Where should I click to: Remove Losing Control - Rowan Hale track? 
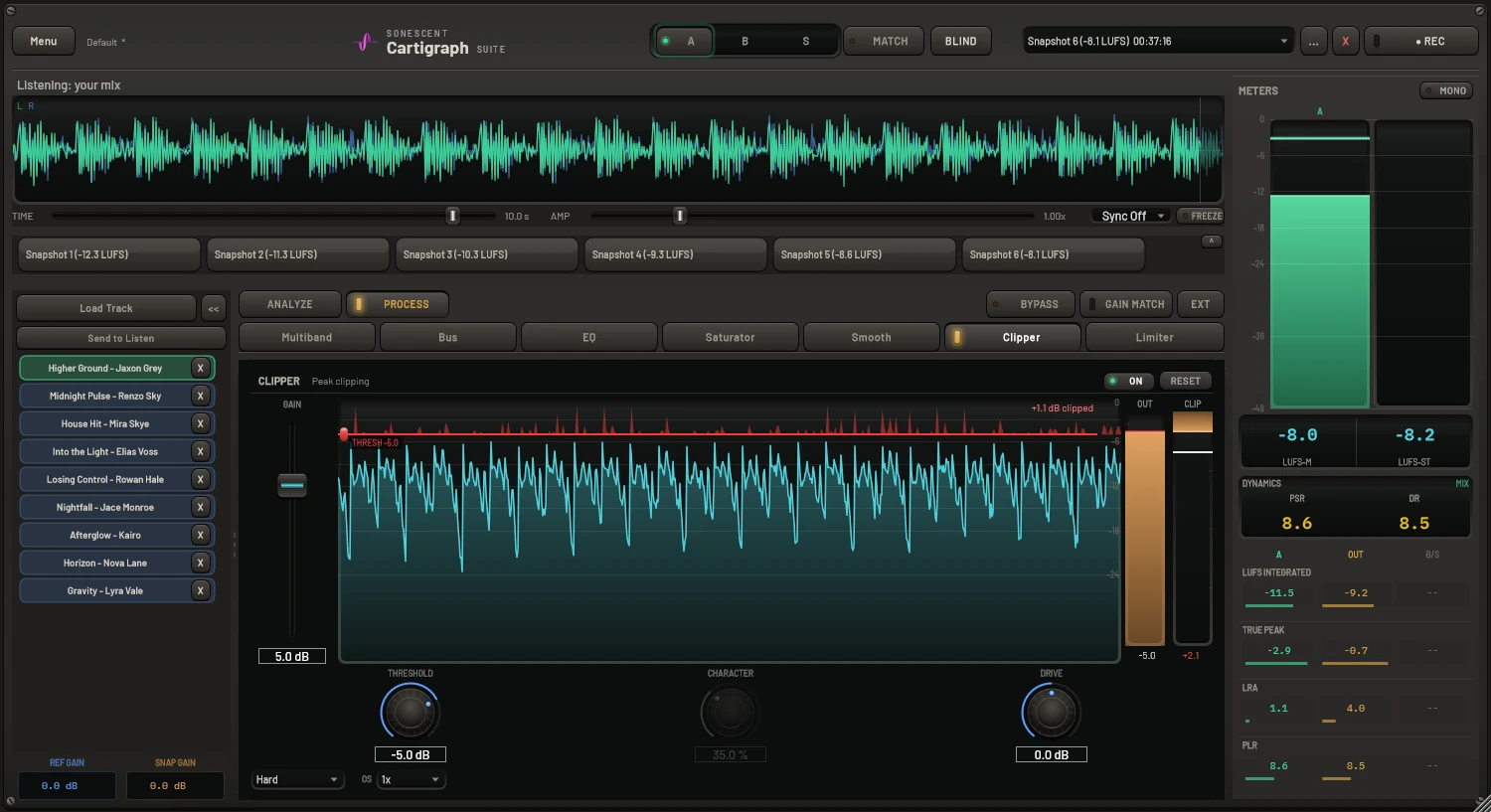pos(200,479)
